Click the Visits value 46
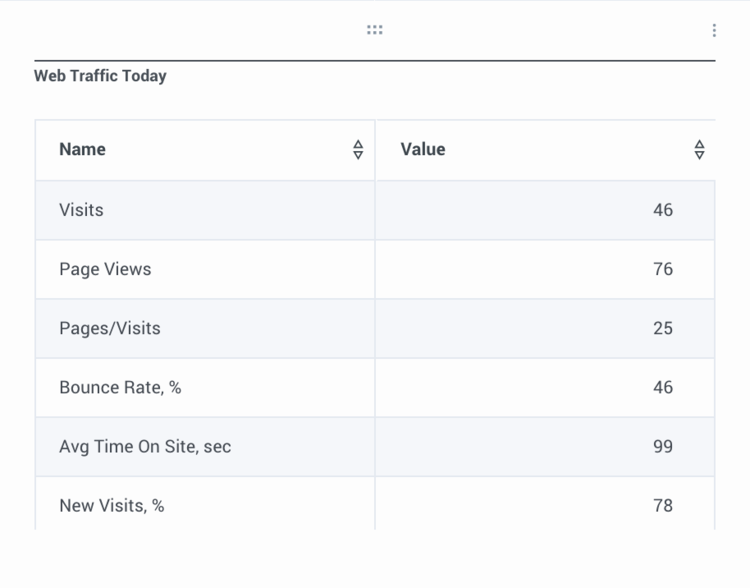The image size is (750, 588). [663, 210]
